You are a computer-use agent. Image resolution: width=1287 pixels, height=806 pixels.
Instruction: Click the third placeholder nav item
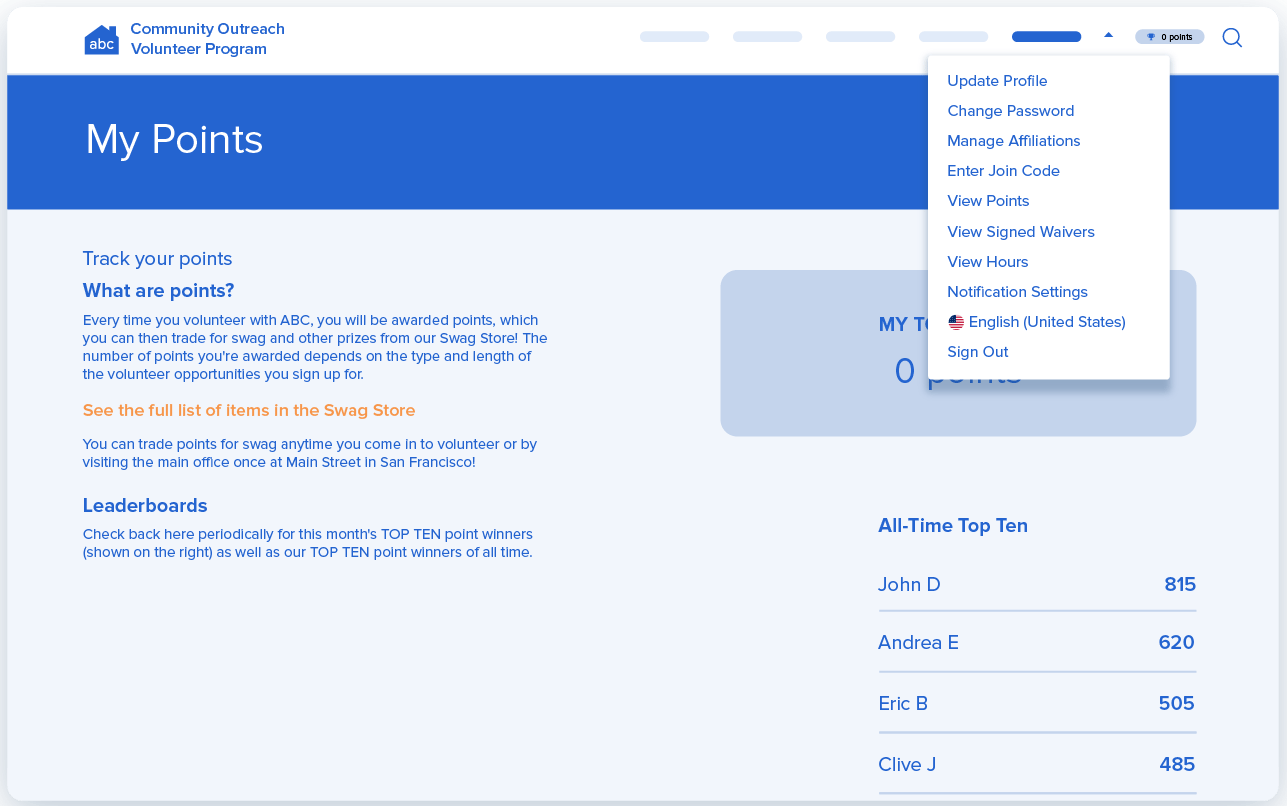860,37
